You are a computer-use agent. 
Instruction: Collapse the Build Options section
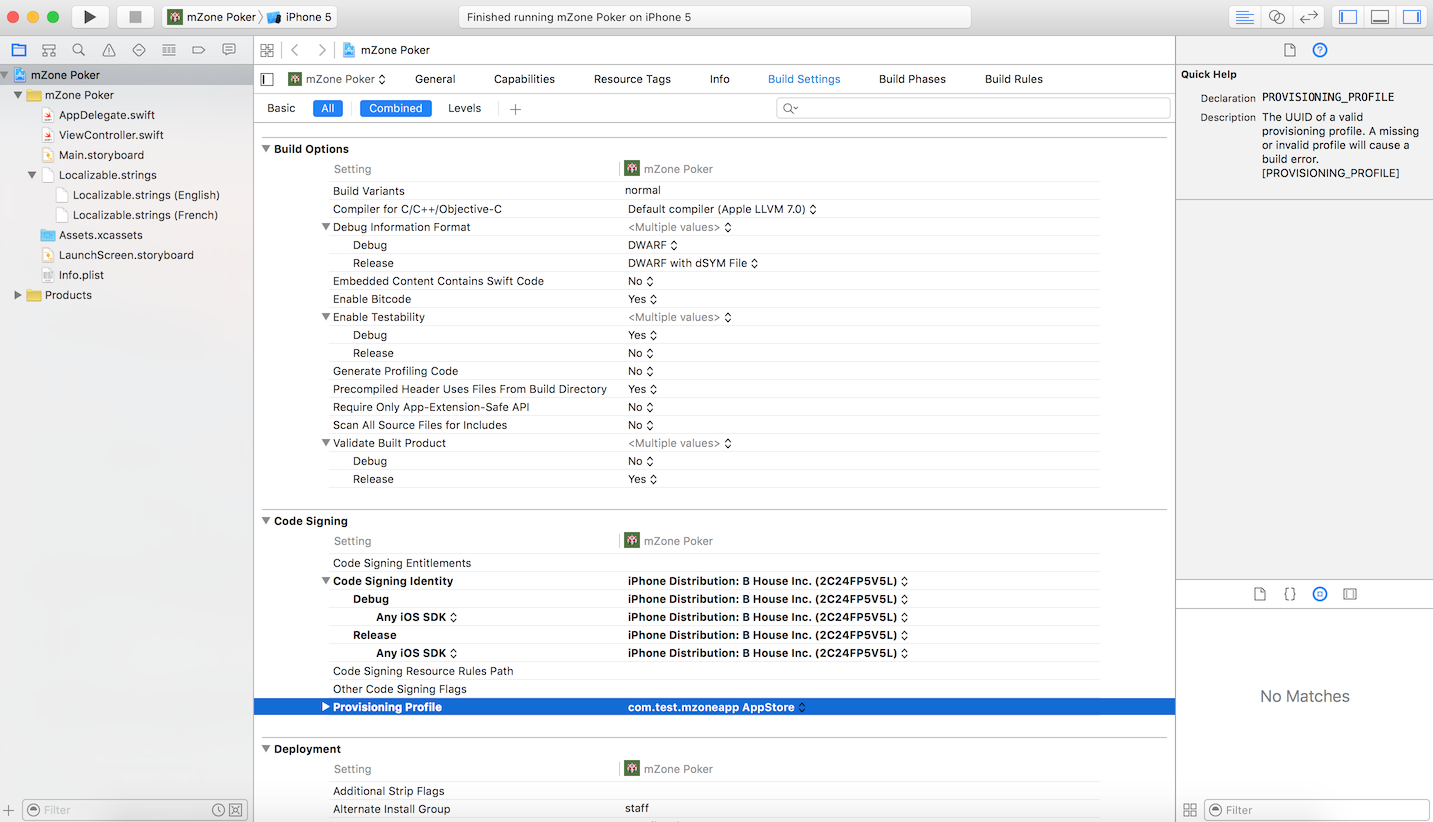pos(266,149)
